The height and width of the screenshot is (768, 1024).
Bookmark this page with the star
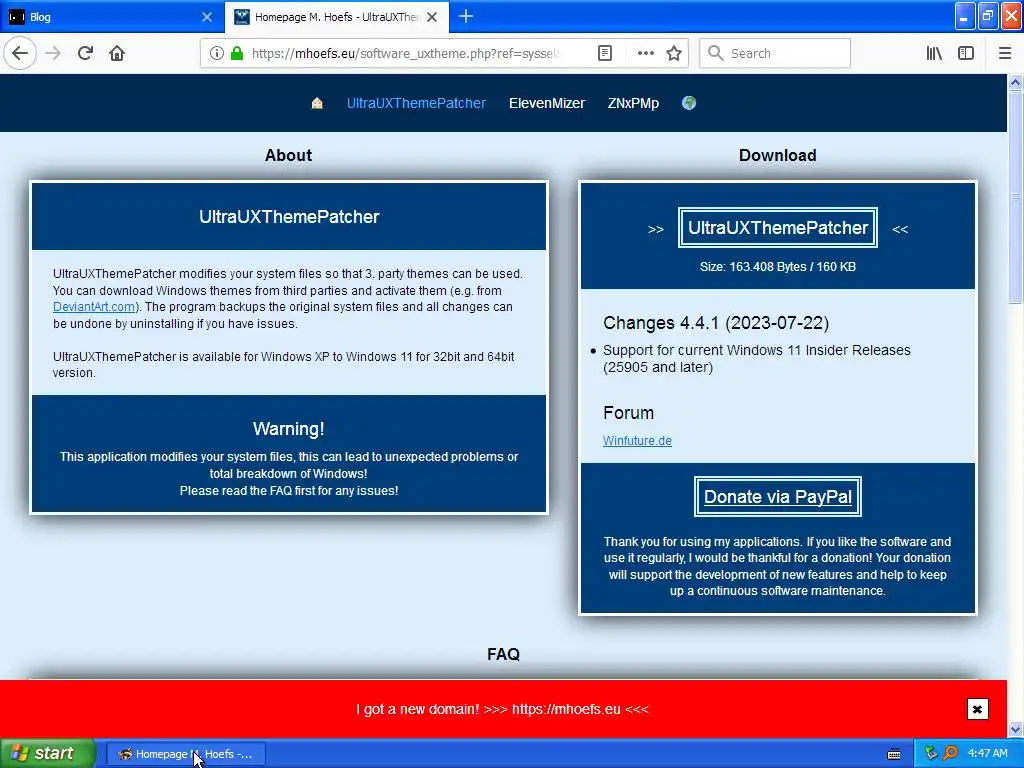(674, 54)
